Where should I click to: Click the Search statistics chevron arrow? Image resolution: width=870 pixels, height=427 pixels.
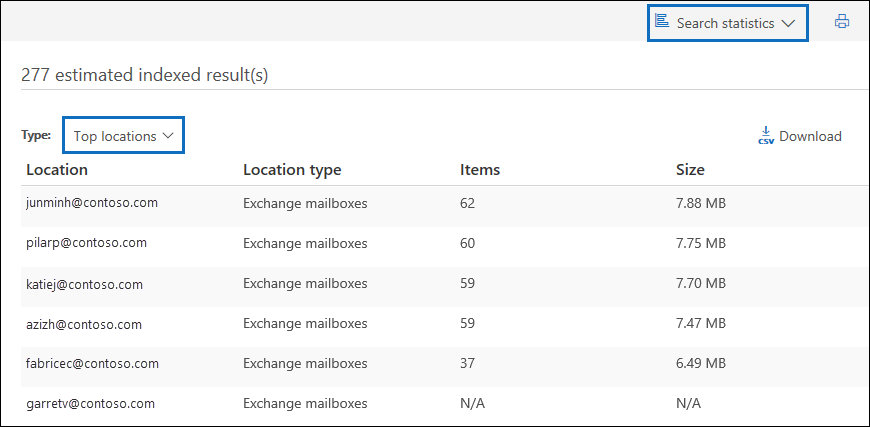point(788,22)
